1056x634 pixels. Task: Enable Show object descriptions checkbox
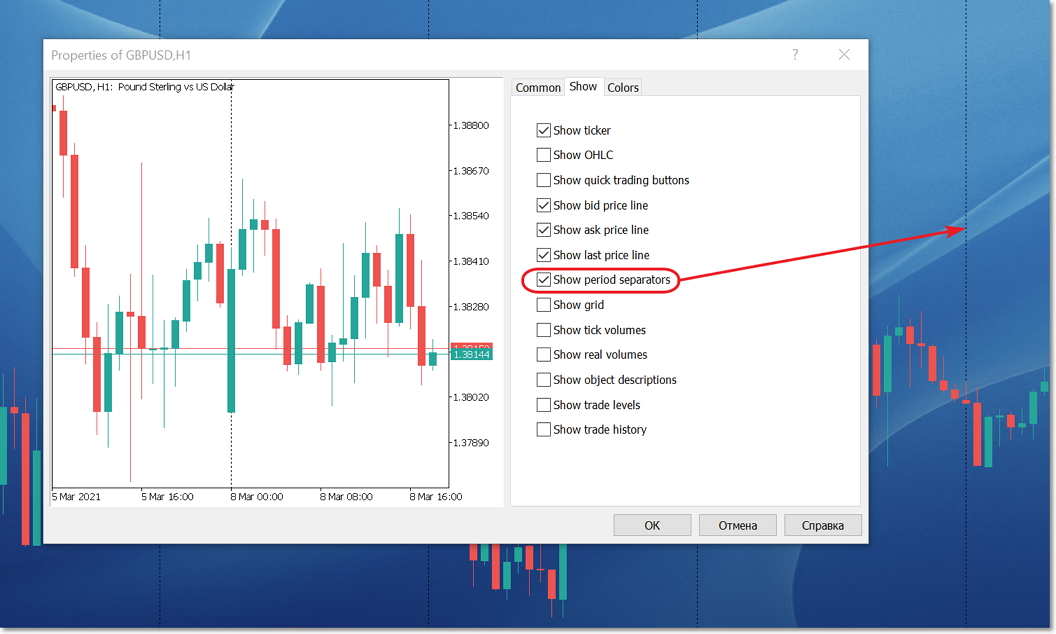point(543,379)
